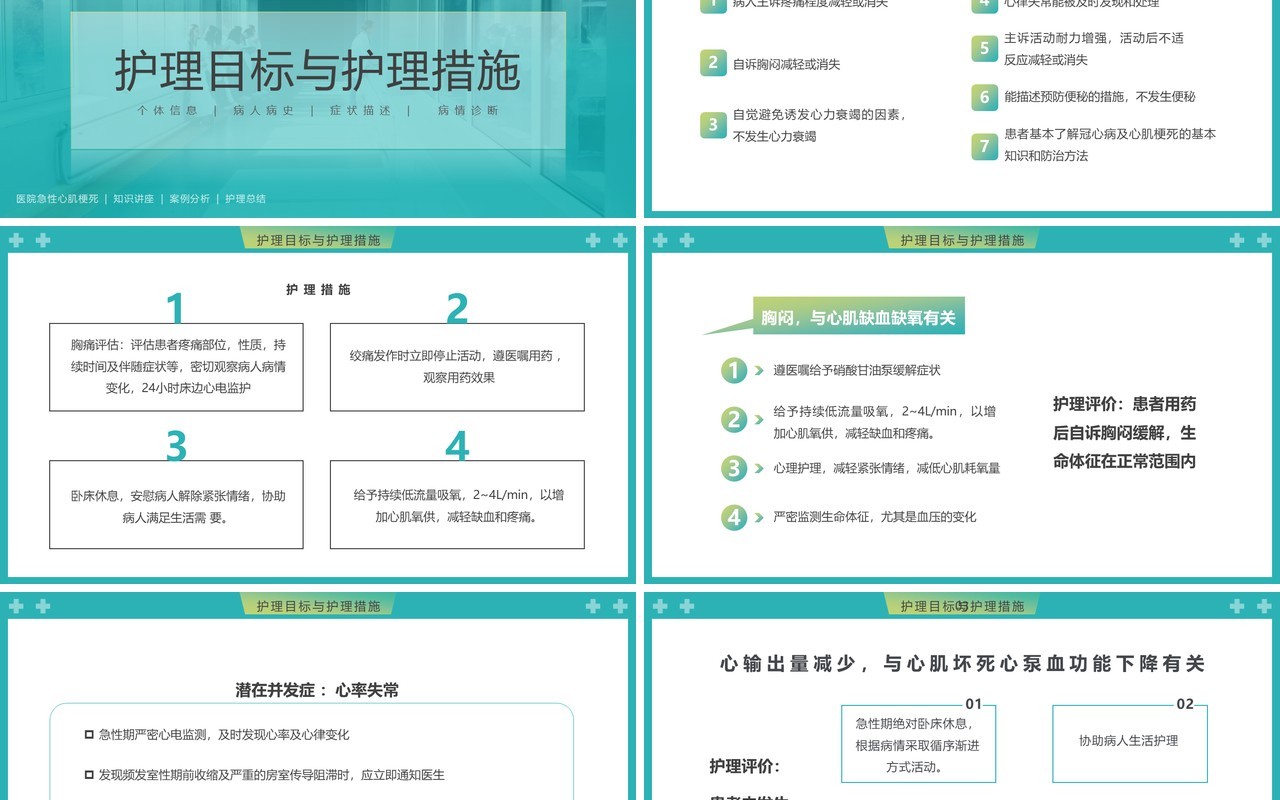
Task: Click badge number 5 beside 主诉活动耐力增强
Action: [985, 48]
